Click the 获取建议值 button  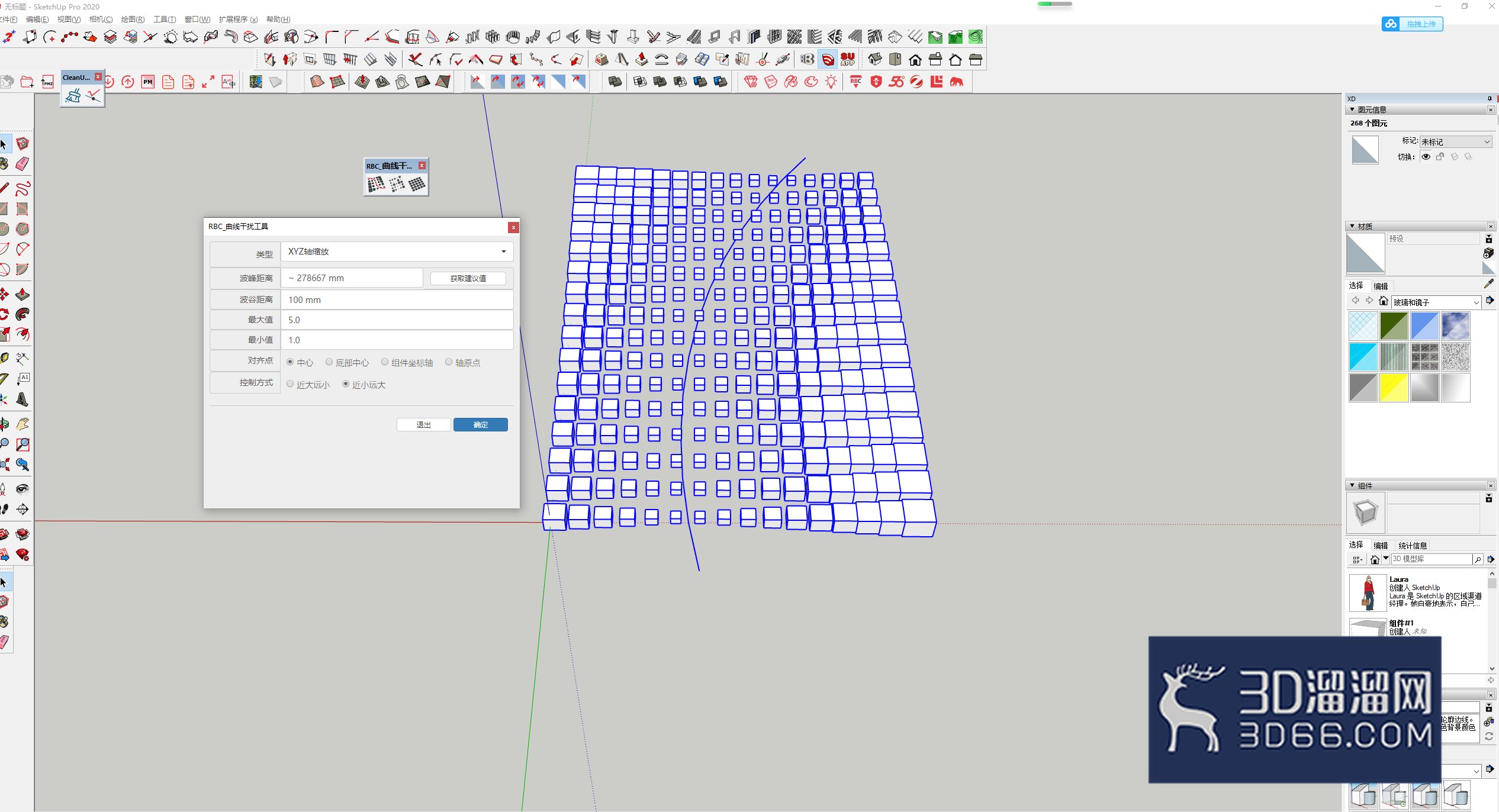[x=468, y=278]
